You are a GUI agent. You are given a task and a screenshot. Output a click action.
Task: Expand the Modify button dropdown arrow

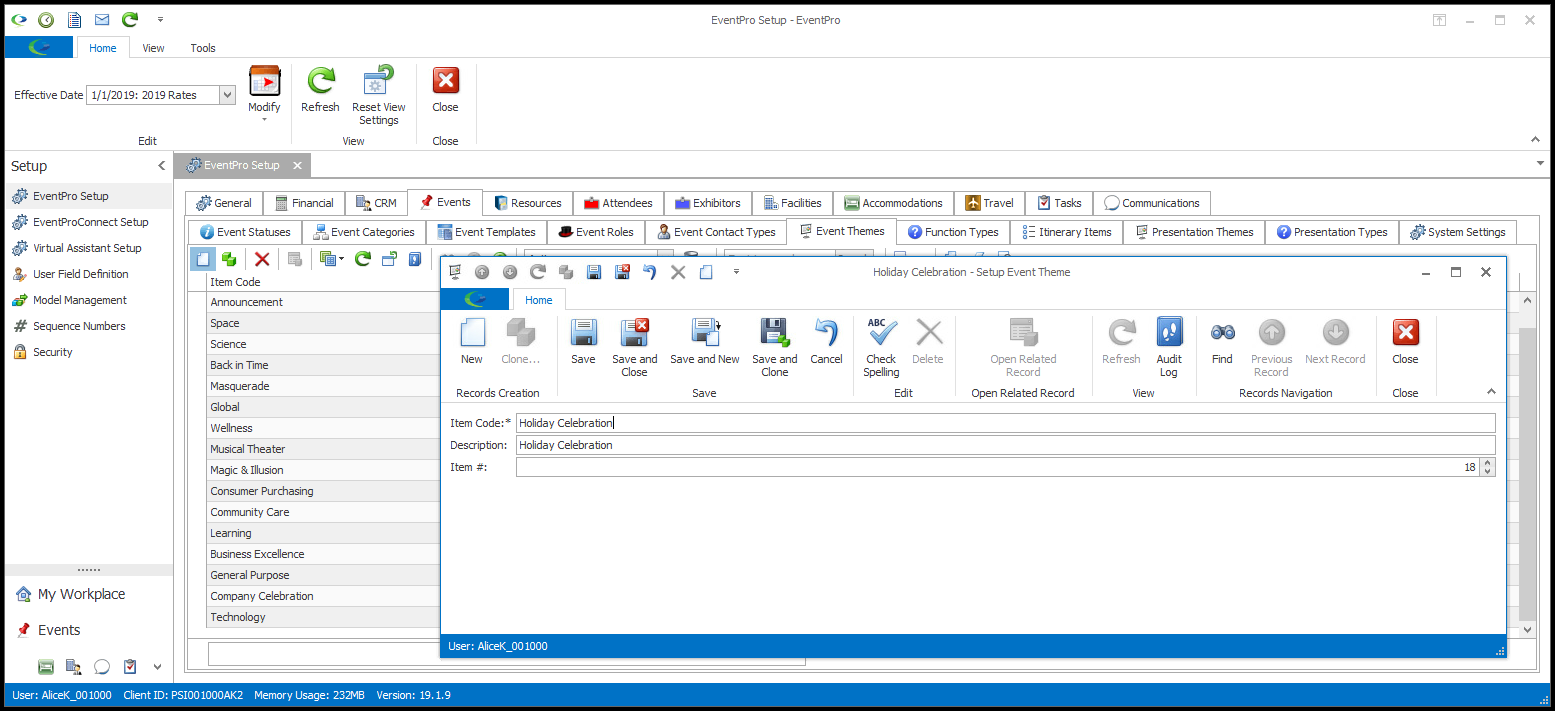click(x=264, y=120)
